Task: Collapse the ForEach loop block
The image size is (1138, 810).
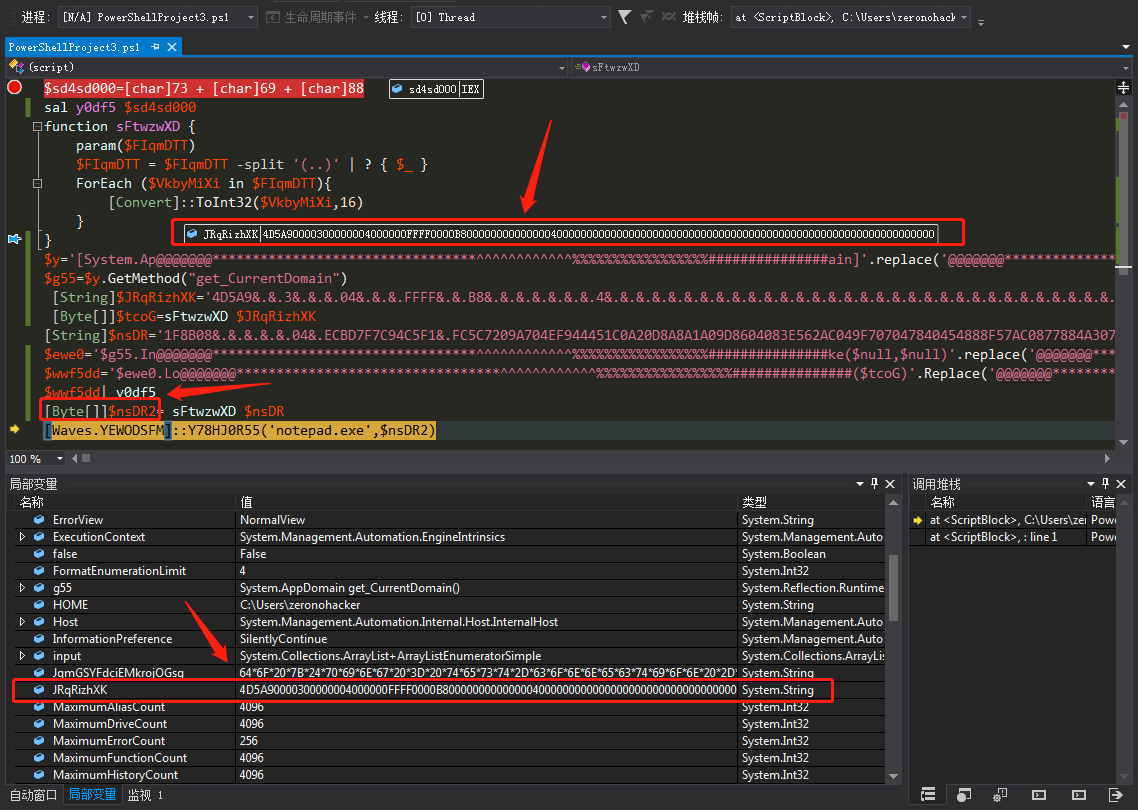Action: tap(37, 184)
